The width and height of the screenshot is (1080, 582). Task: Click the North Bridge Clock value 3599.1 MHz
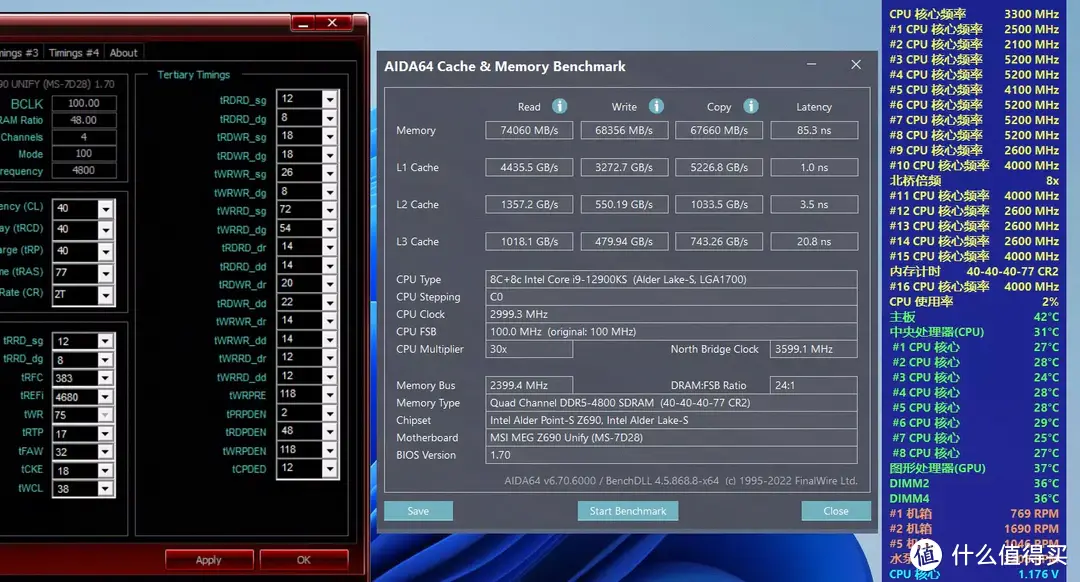pos(813,349)
